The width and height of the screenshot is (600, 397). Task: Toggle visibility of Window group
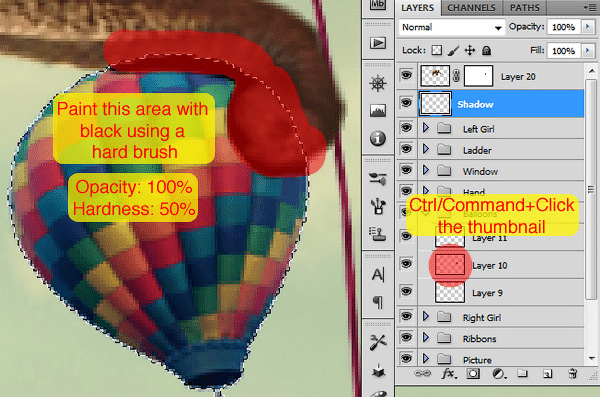click(406, 170)
